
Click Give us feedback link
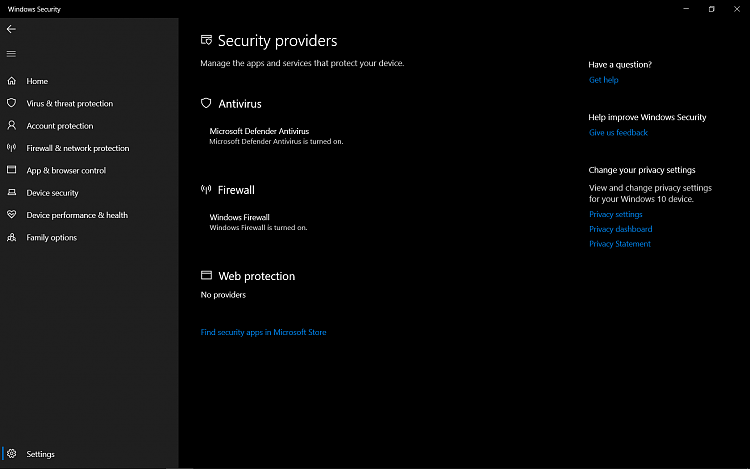618,132
